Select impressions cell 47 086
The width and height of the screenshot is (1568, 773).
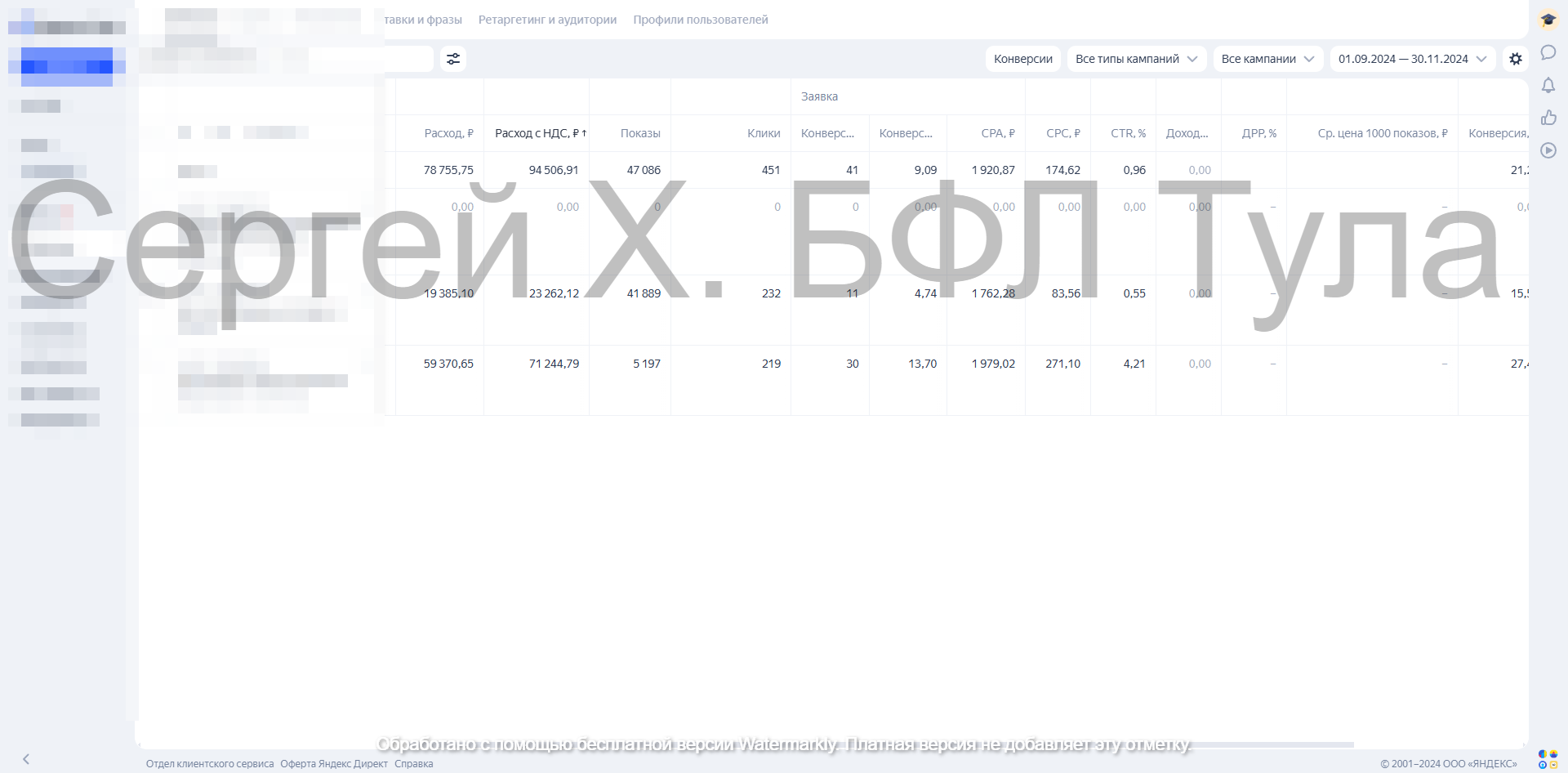coord(644,170)
